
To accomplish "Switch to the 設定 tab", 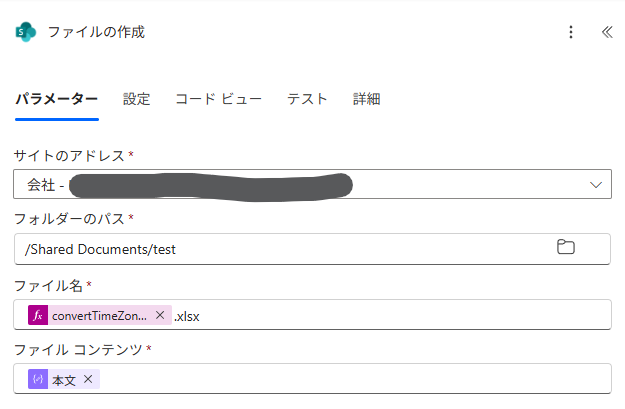I will tap(137, 99).
